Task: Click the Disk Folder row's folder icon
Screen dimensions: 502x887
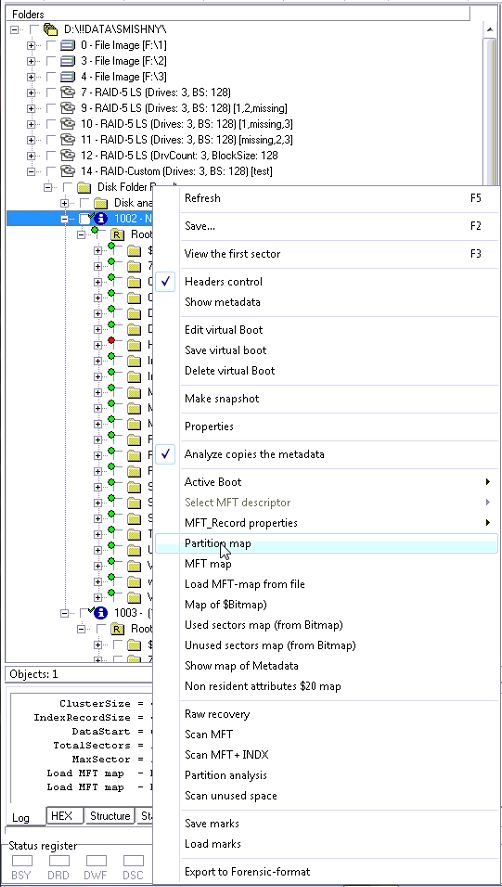Action: click(x=84, y=187)
